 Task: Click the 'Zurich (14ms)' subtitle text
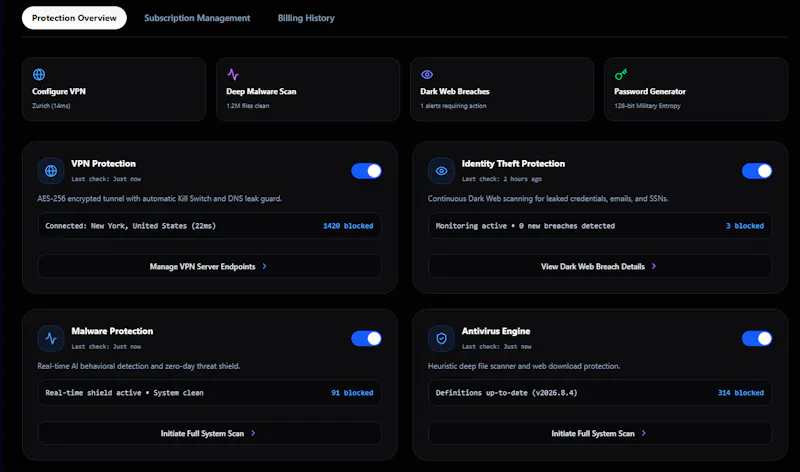pos(51,106)
